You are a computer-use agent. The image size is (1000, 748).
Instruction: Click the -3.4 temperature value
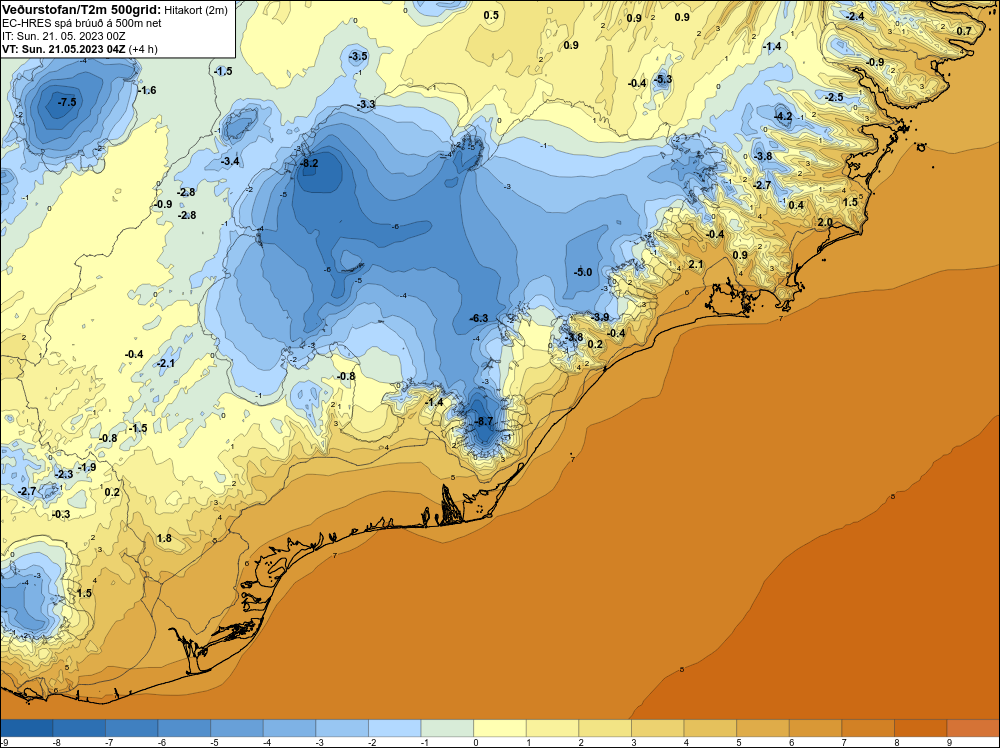click(x=230, y=161)
